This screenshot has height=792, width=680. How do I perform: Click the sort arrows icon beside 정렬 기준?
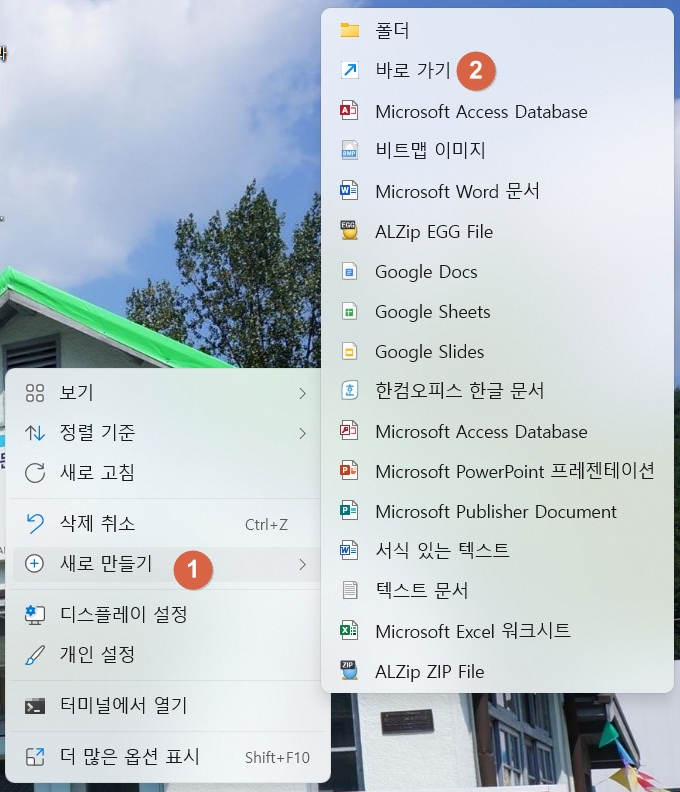[x=35, y=433]
